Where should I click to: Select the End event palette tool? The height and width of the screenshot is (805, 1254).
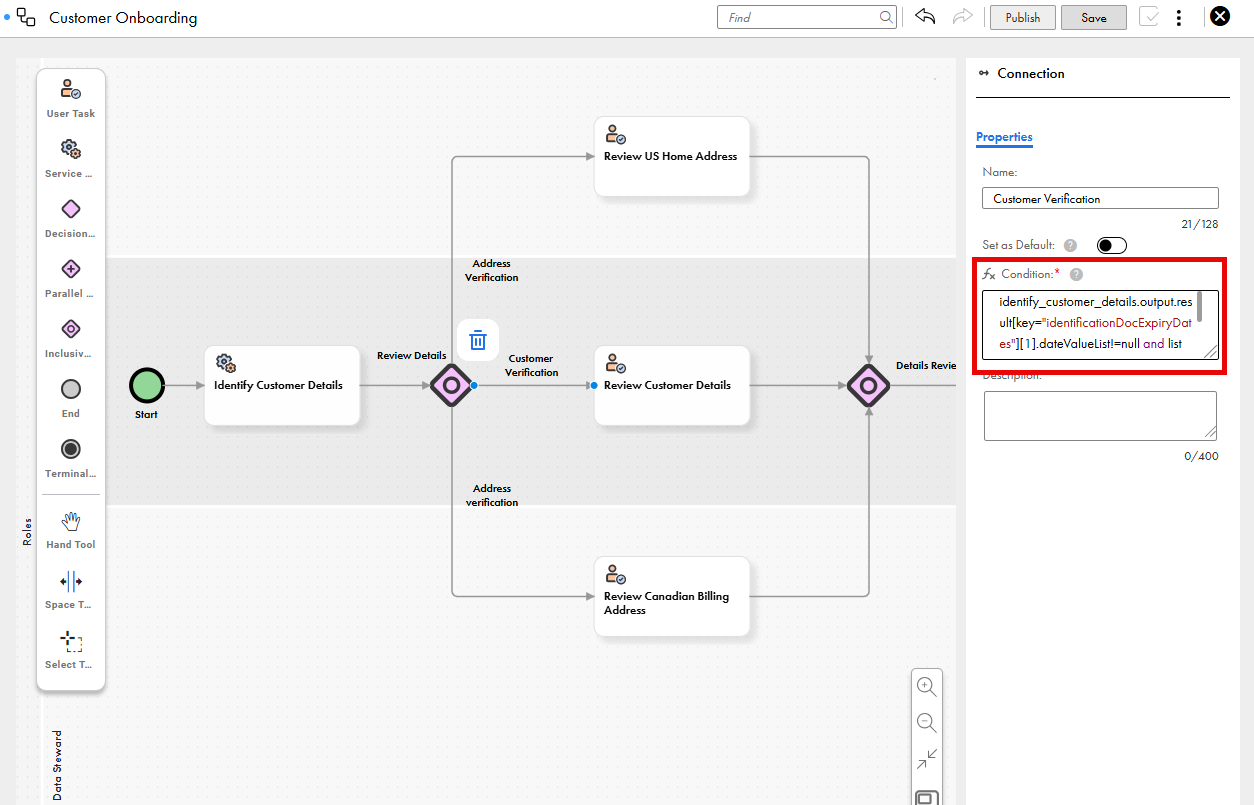click(x=70, y=399)
